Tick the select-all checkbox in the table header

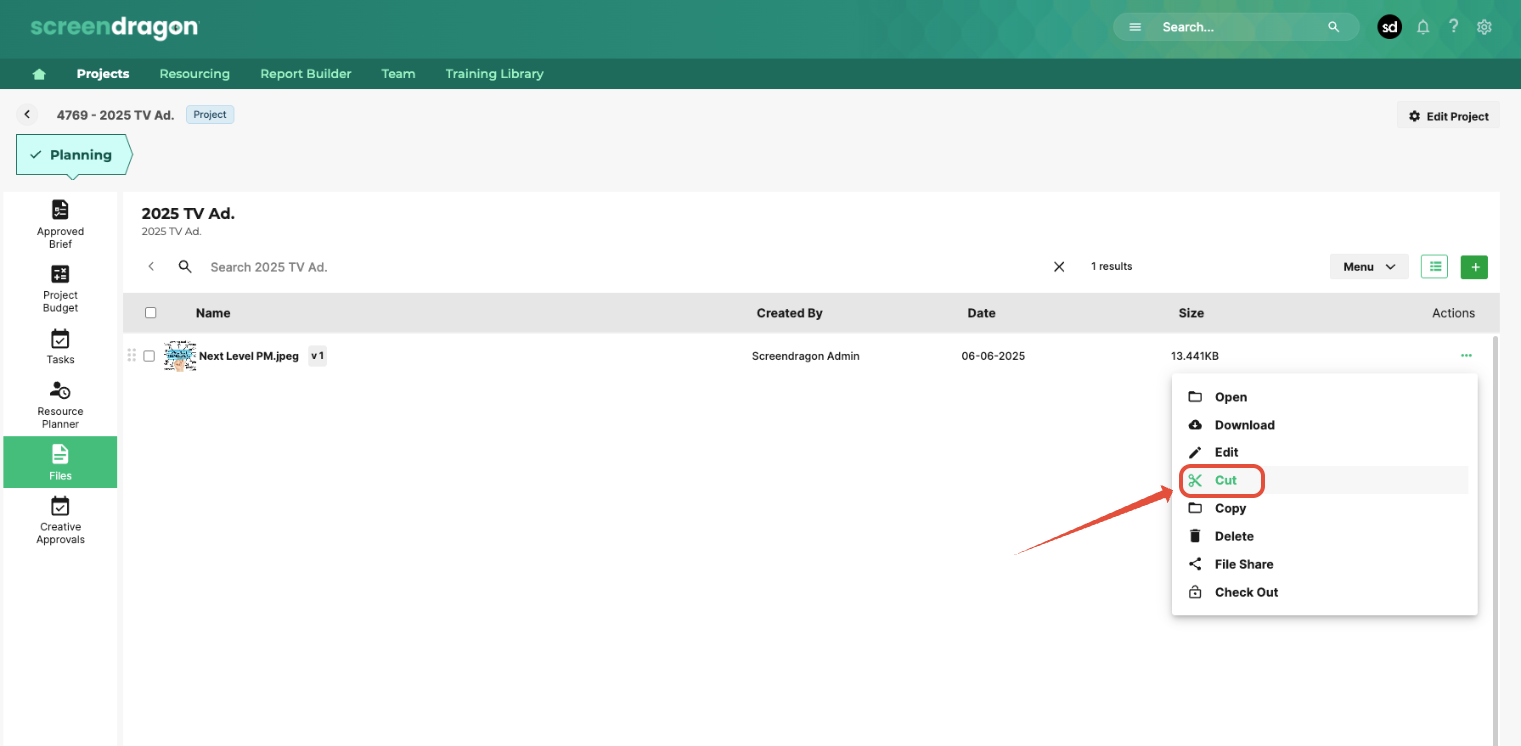tap(151, 313)
